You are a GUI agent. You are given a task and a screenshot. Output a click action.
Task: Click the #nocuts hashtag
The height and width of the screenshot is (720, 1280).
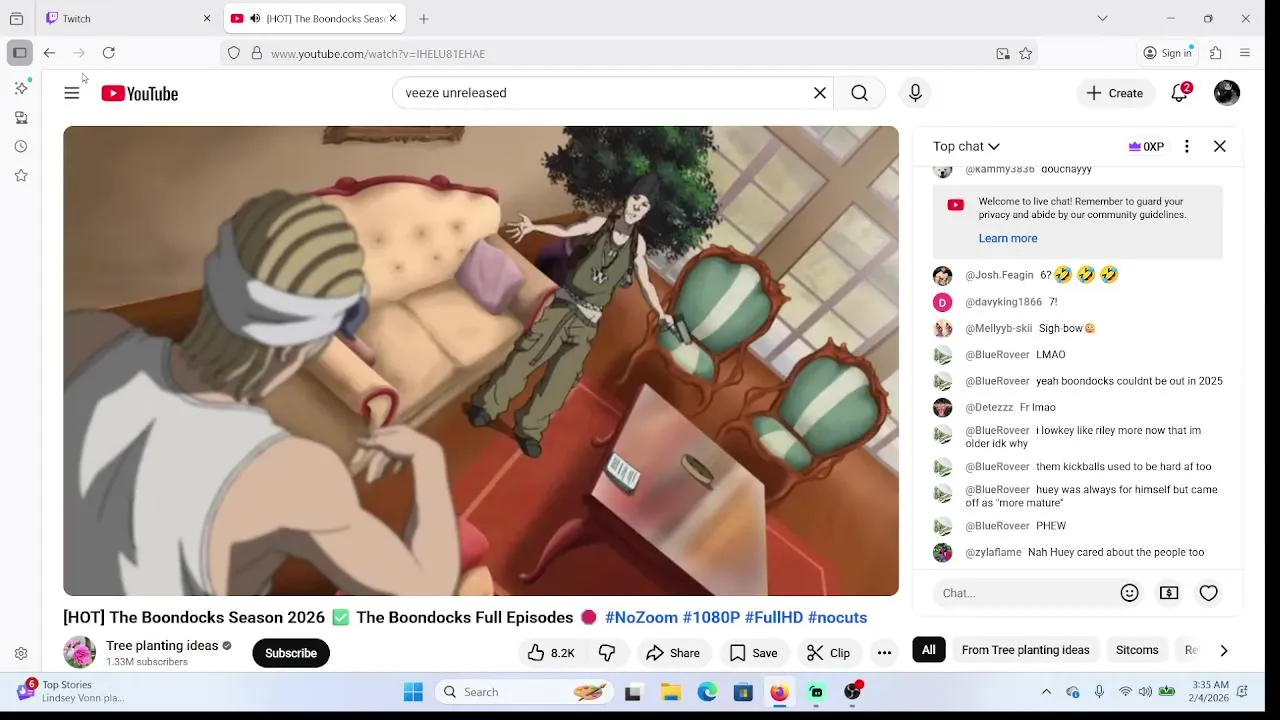click(837, 618)
